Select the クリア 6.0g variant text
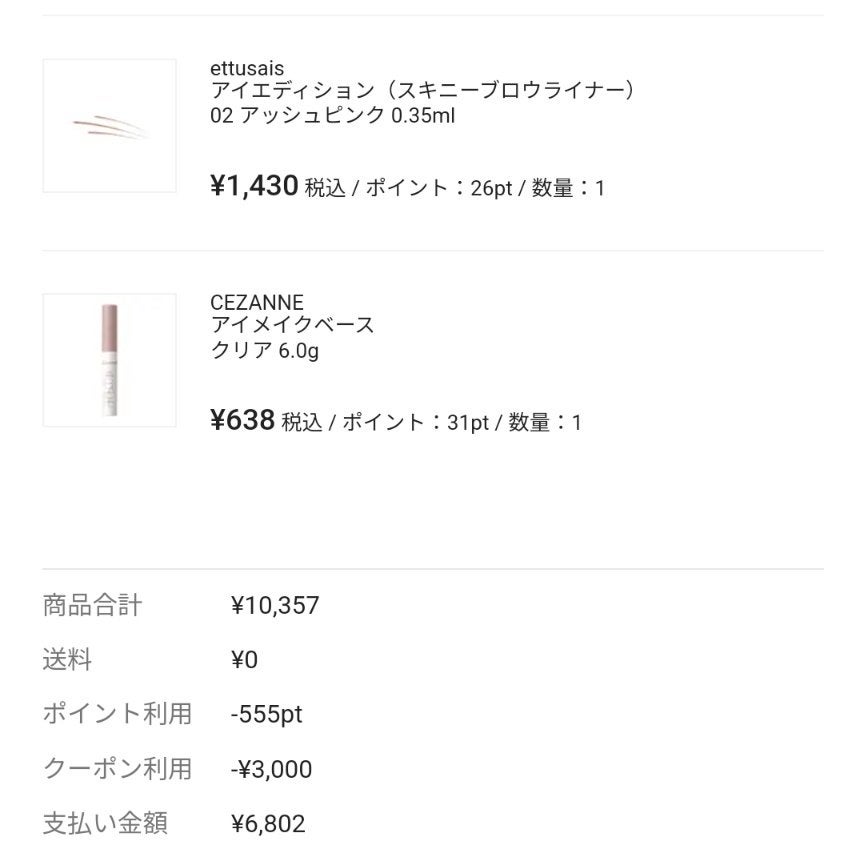The image size is (864, 864). coord(265,350)
